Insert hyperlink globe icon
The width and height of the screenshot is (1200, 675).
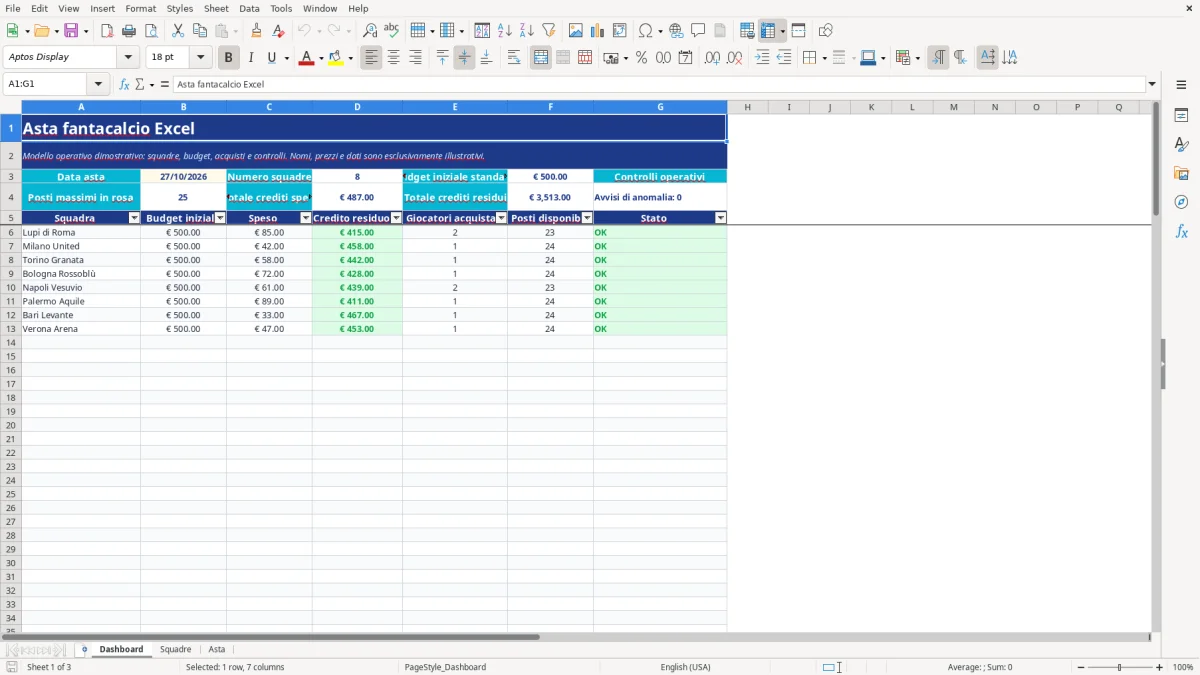(677, 31)
